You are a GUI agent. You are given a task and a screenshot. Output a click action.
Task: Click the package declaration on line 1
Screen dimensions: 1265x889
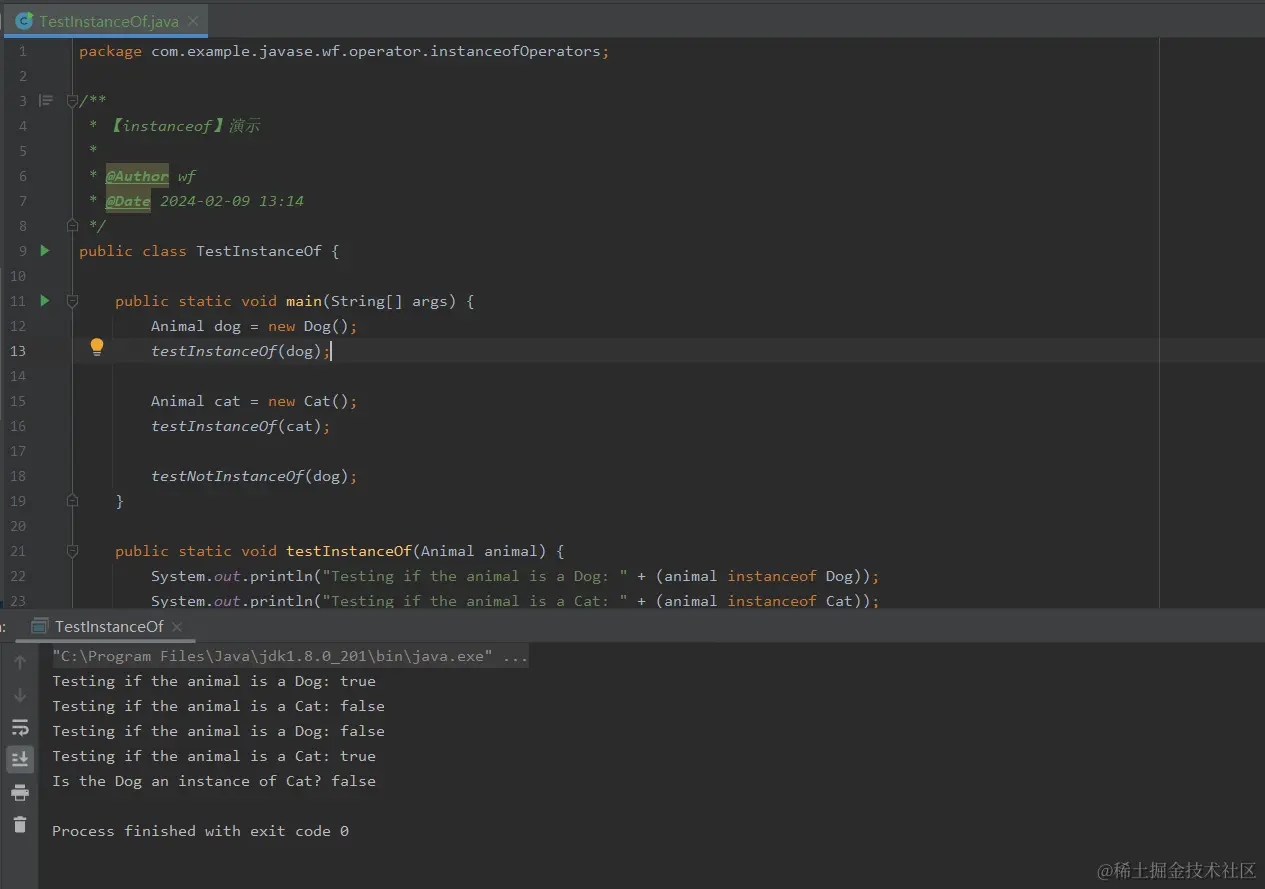[344, 51]
